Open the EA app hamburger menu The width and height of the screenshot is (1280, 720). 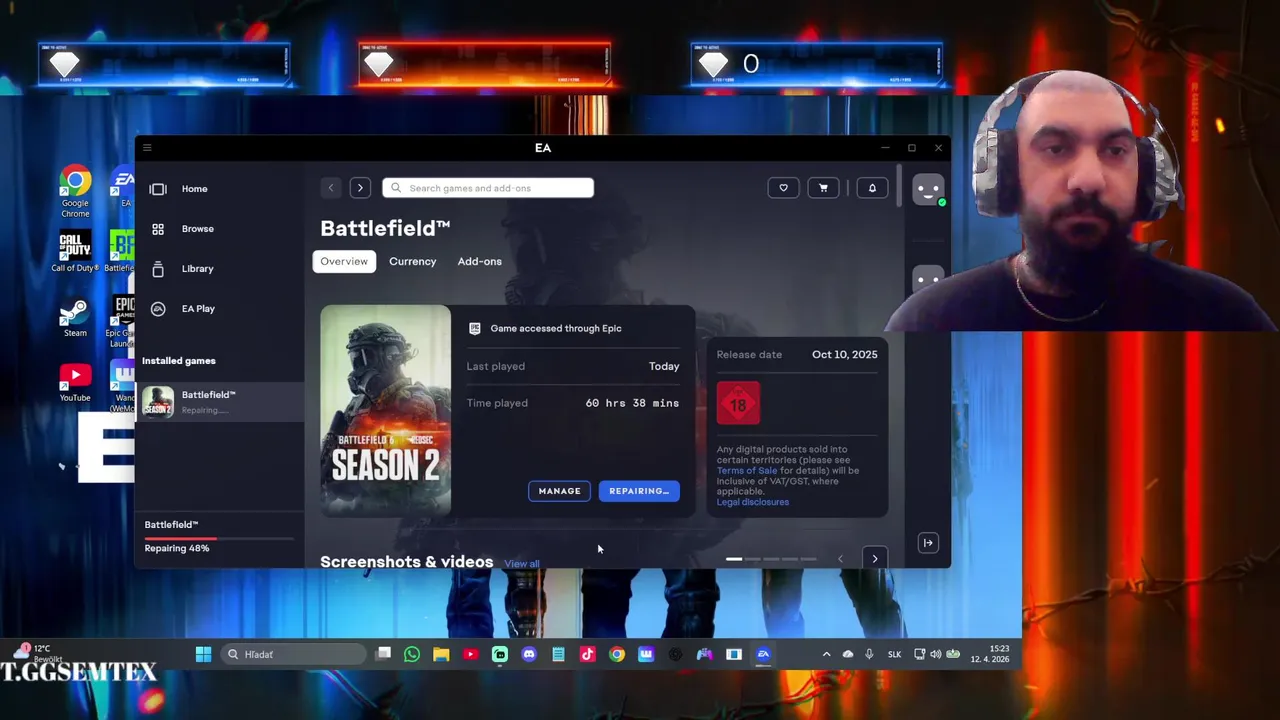(147, 148)
